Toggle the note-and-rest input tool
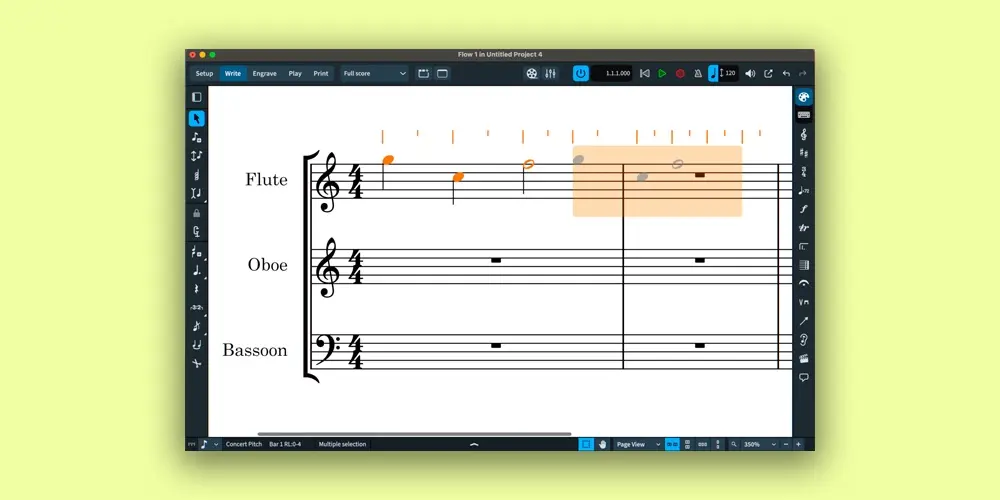Image resolution: width=1000 pixels, height=500 pixels. (x=196, y=252)
